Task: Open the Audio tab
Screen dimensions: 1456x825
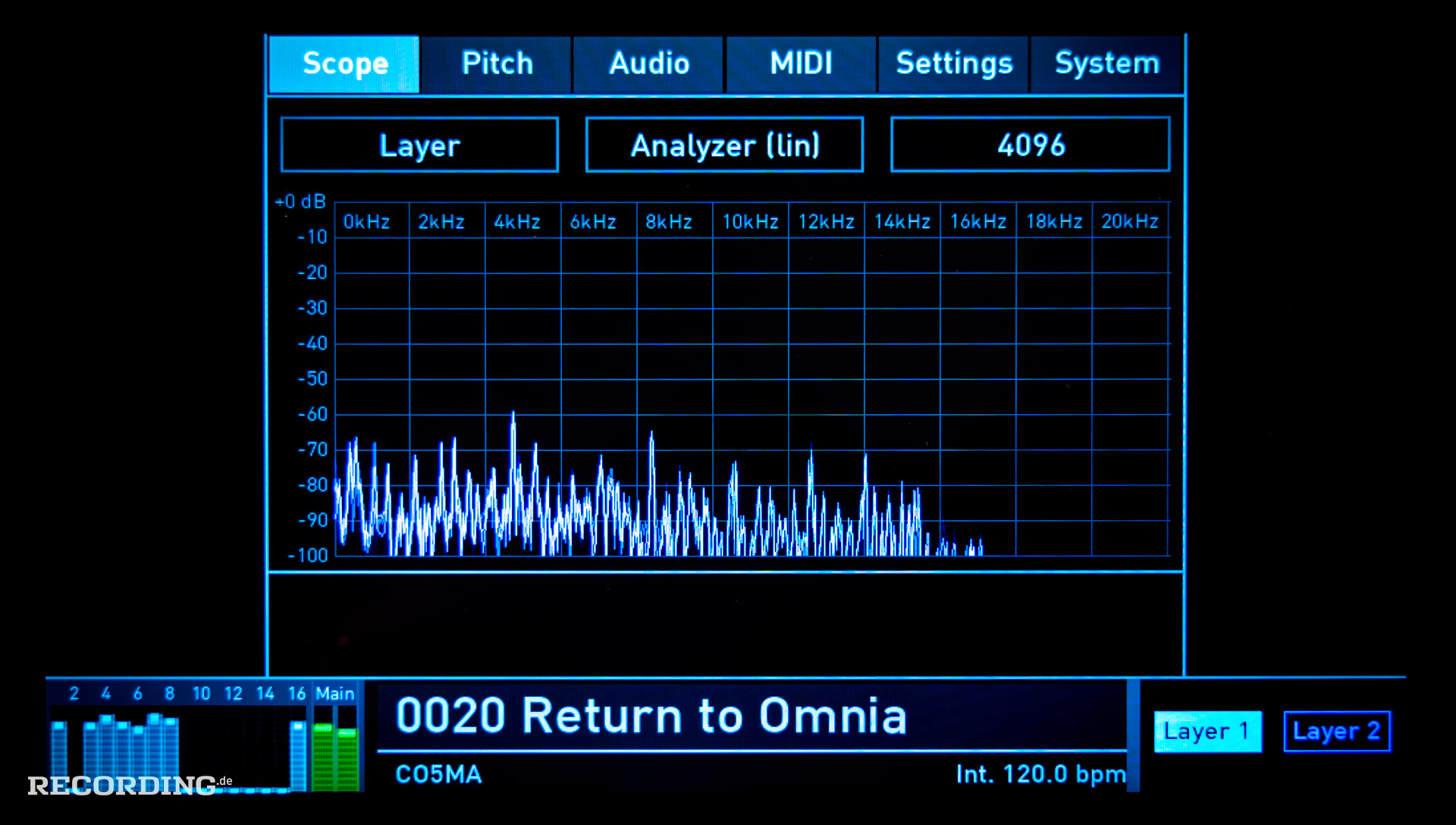Action: pos(649,64)
